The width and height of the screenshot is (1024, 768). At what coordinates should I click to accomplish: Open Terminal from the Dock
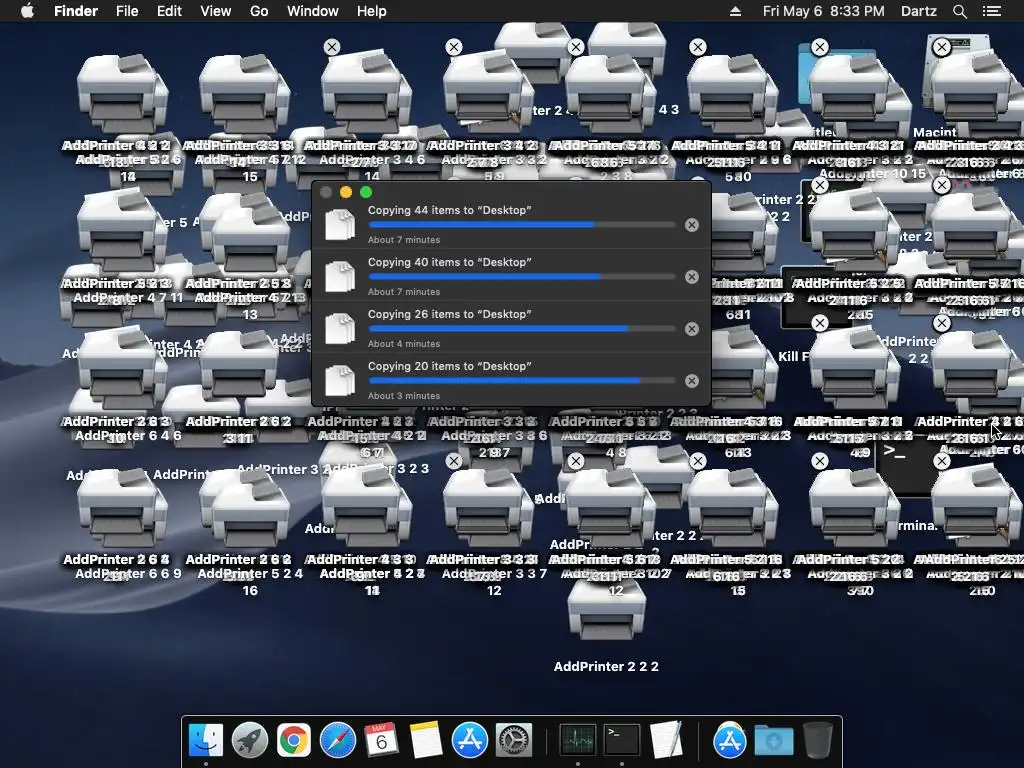(622, 740)
